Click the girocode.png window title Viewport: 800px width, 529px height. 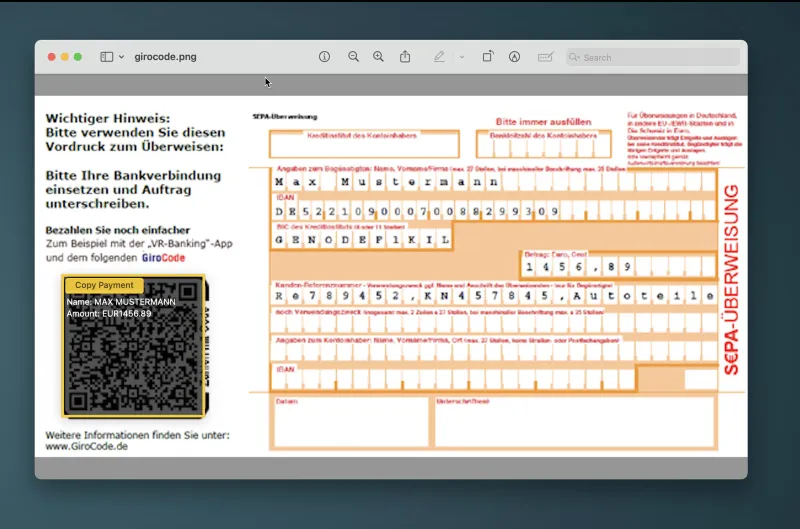(165, 57)
